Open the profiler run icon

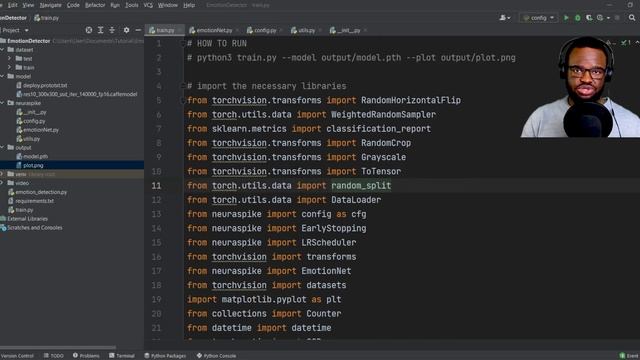click(x=600, y=18)
